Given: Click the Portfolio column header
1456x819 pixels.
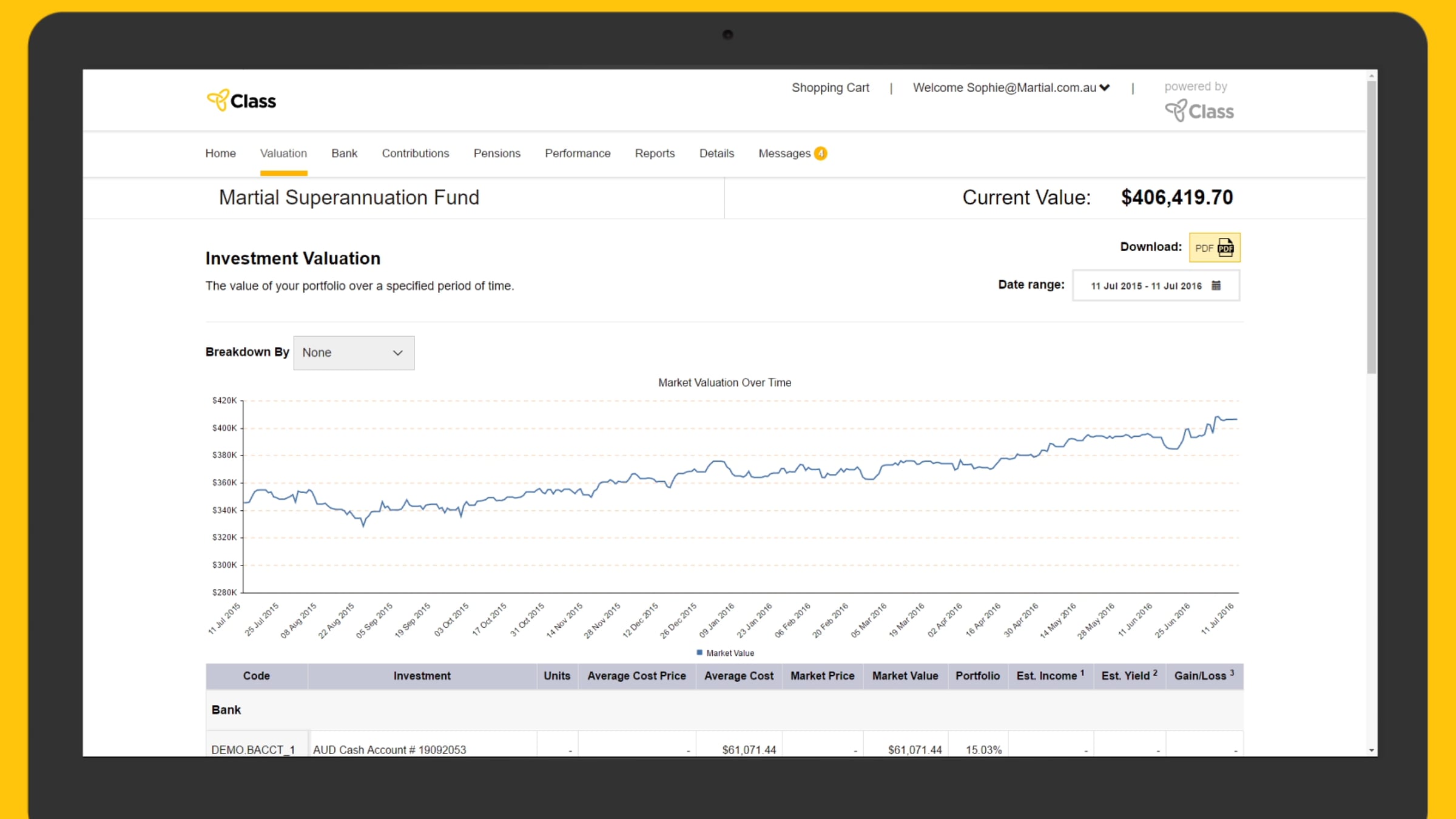Looking at the screenshot, I should coord(977,676).
